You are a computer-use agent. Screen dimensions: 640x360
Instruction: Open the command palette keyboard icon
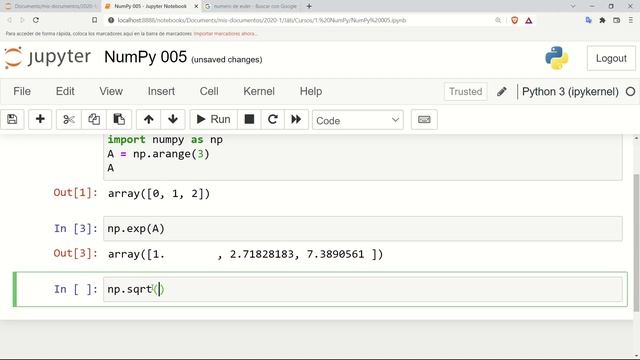[x=424, y=120]
